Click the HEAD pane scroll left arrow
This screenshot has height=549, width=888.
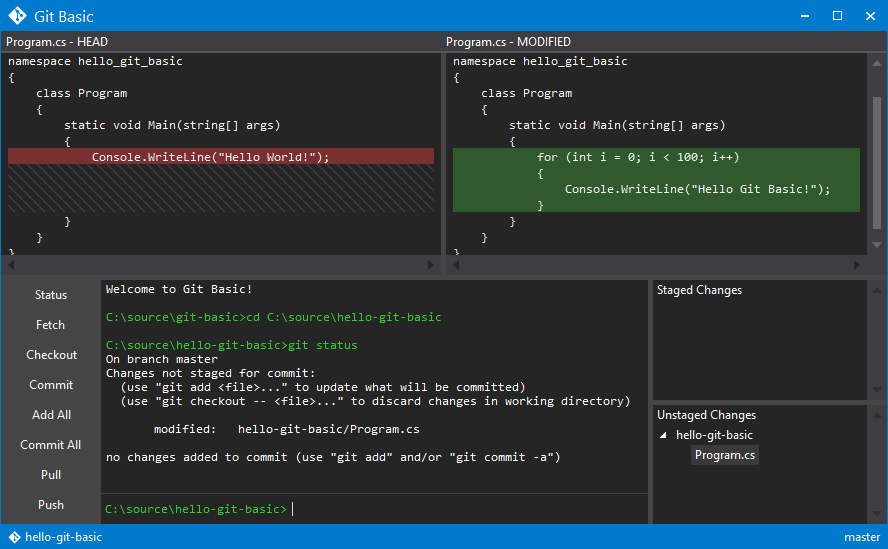pyautogui.click(x=11, y=265)
